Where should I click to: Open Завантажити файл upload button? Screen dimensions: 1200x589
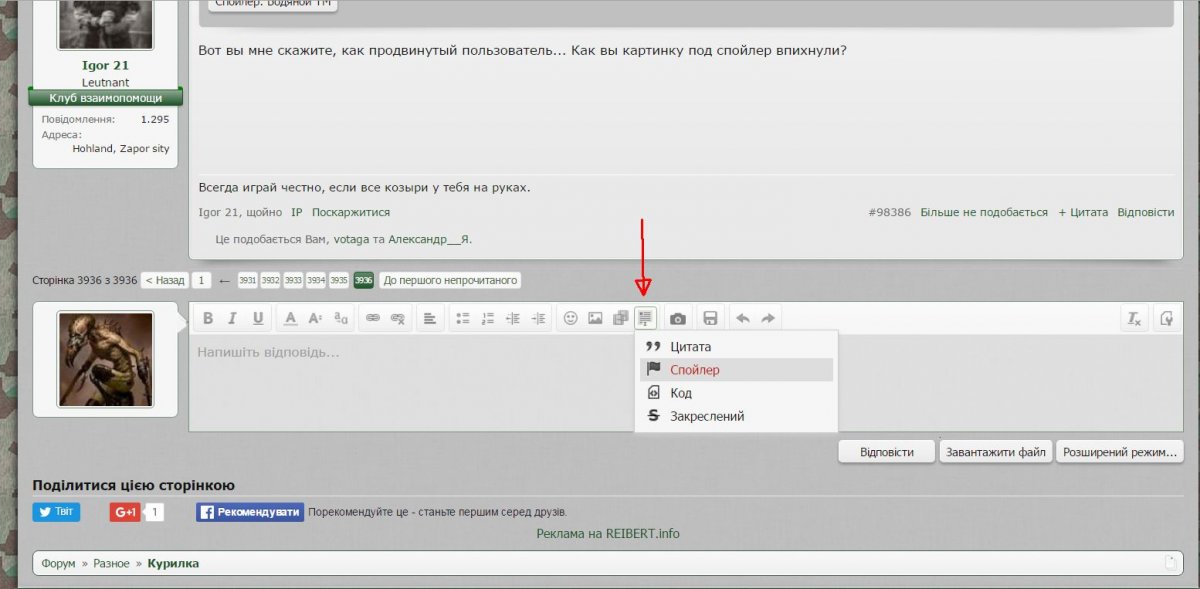tap(995, 452)
